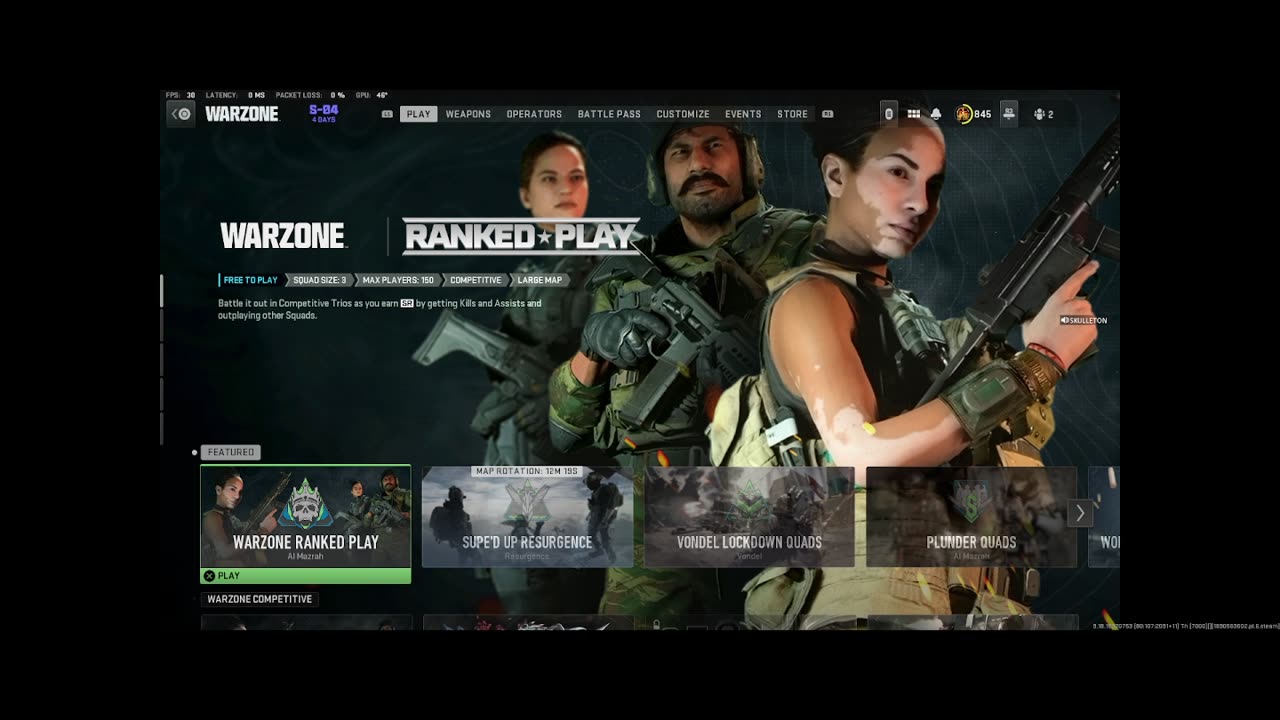The image size is (1280, 720).
Task: Click the GPU temperature readout
Action: 371,95
